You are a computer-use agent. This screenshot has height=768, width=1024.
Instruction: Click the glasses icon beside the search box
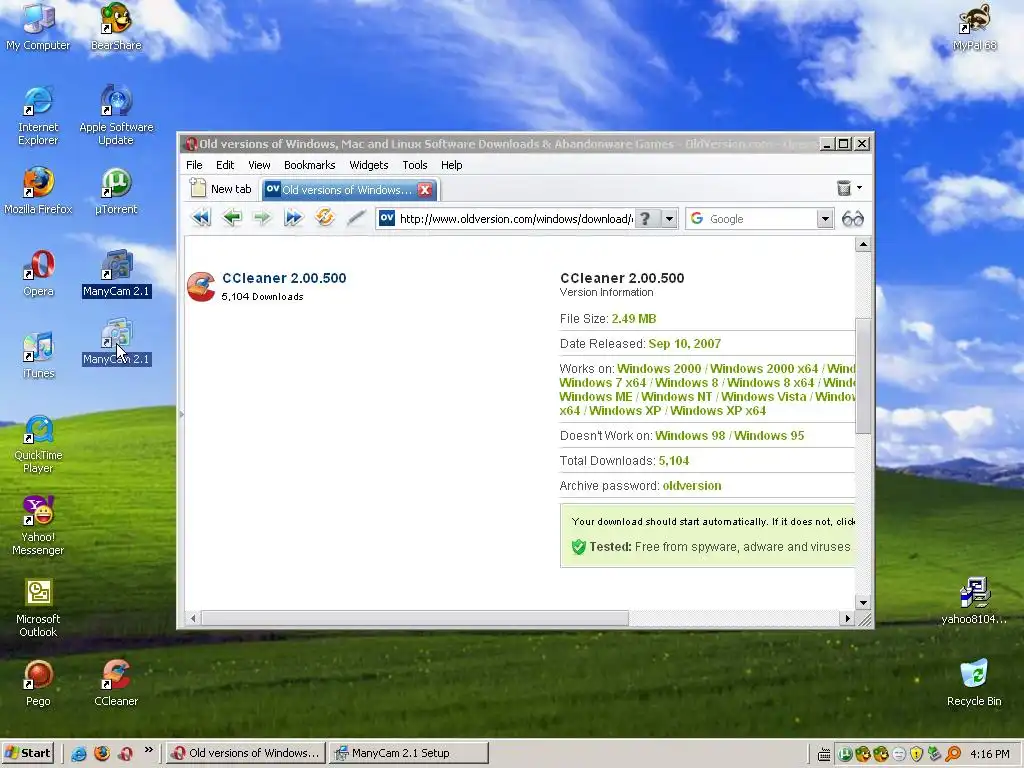(x=852, y=219)
